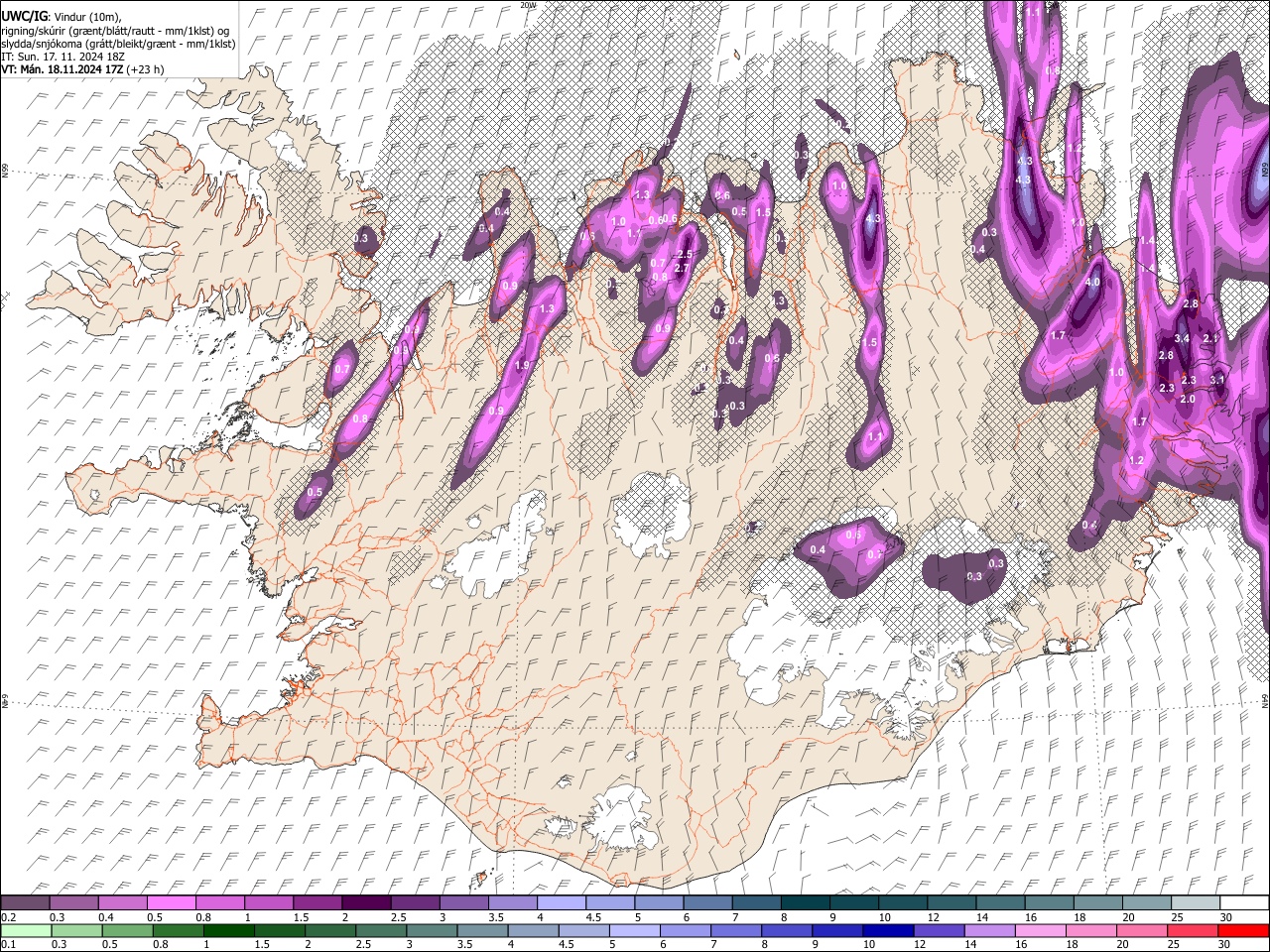
Task: Click the '0.4' label under the snow scale
Action: [106, 917]
